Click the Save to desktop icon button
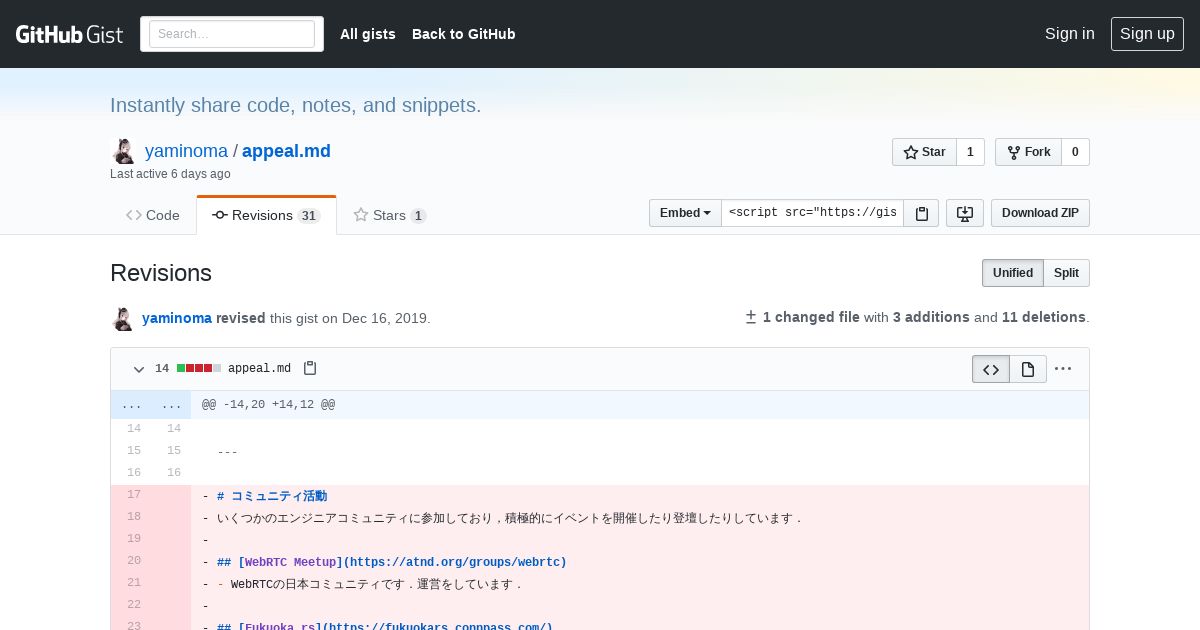1200x630 pixels. (965, 213)
